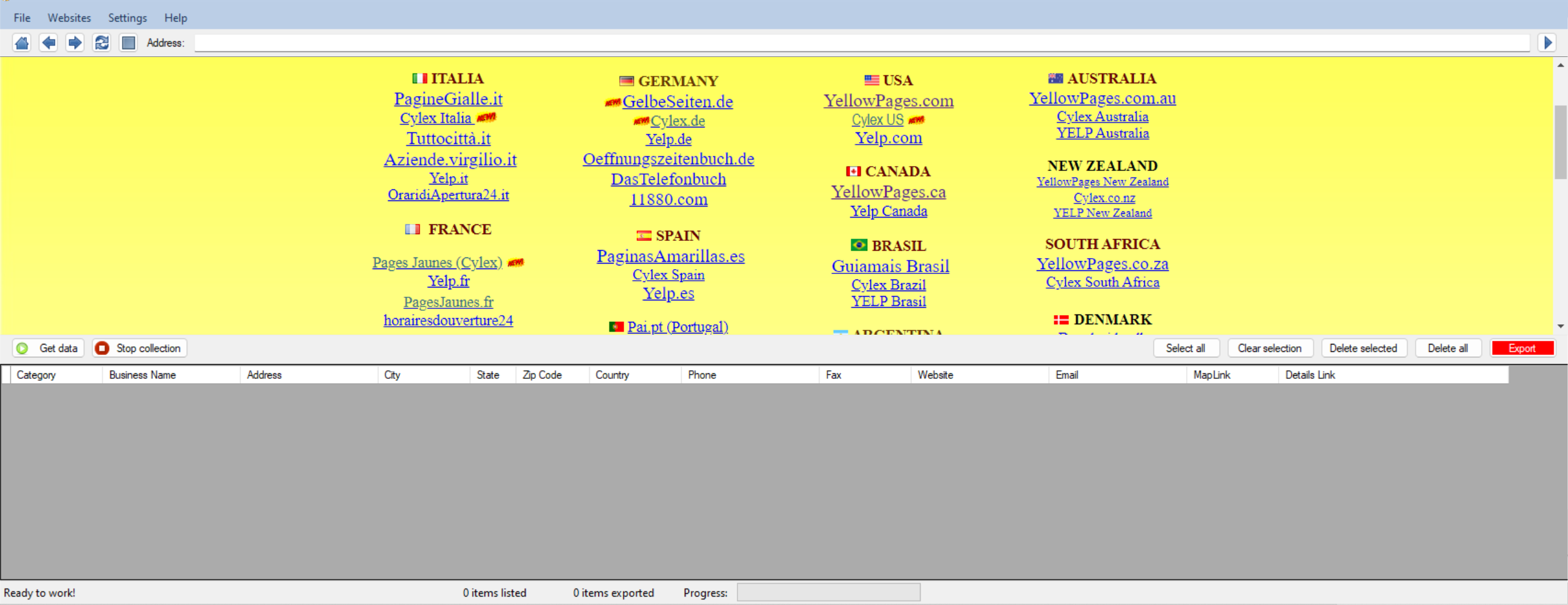Open the PagineGialle.it link
Viewport: 1568px width, 605px height.
tap(448, 99)
